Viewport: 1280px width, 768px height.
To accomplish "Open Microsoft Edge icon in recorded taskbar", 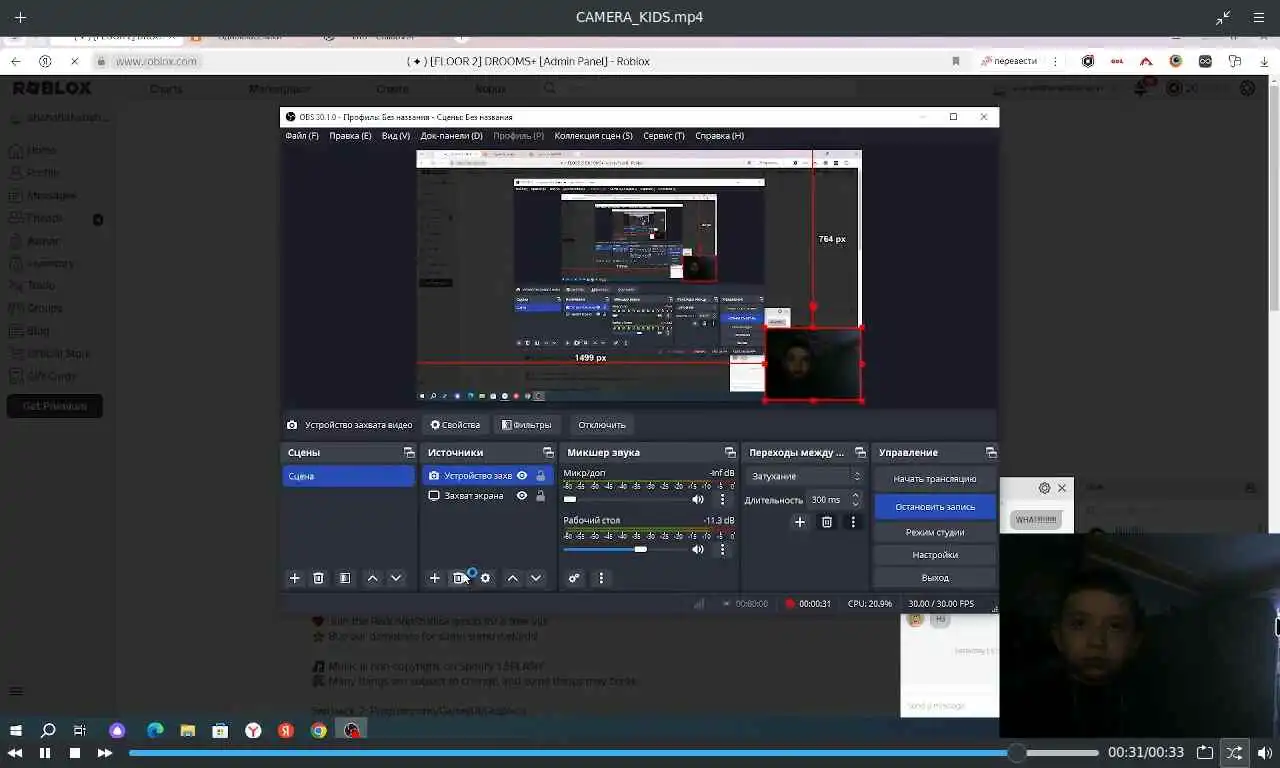I will coord(155,731).
